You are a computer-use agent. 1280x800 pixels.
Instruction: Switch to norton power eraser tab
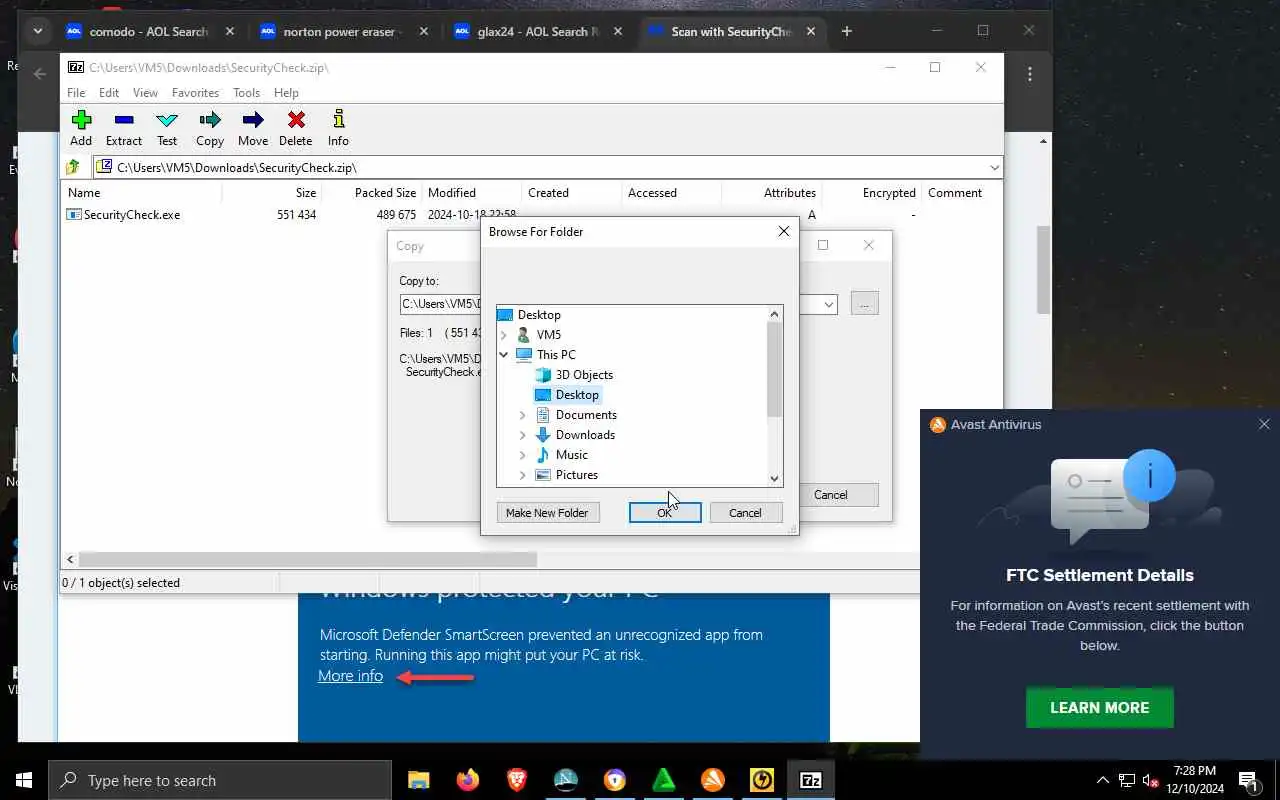pos(341,31)
